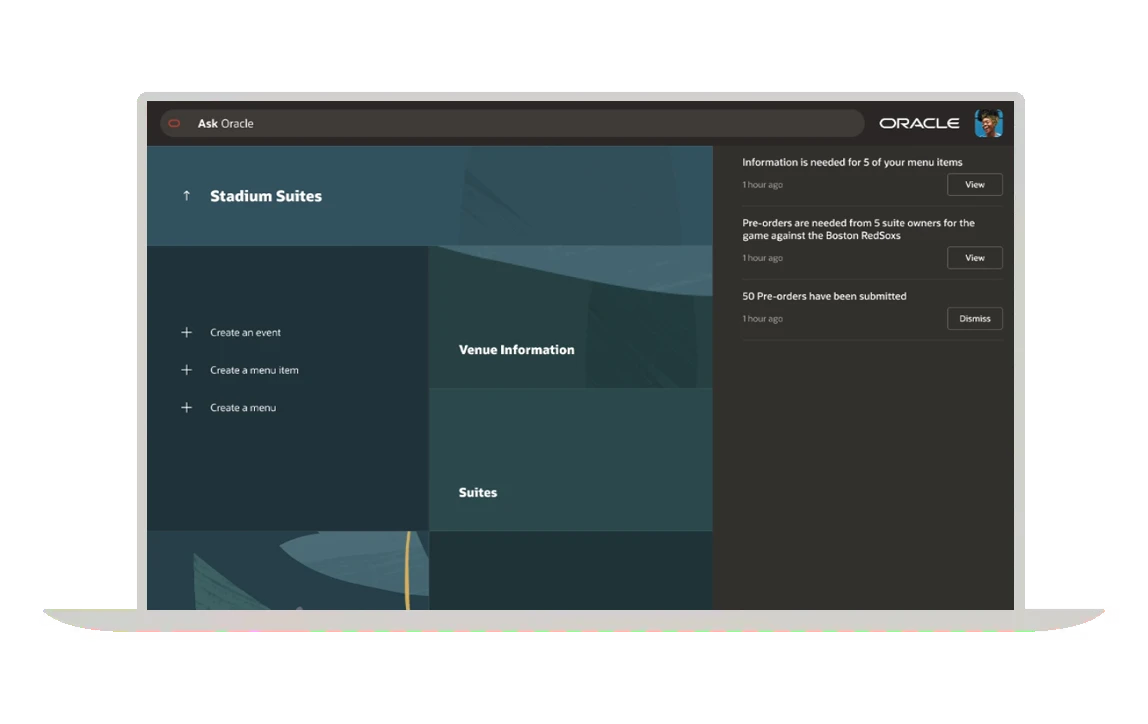Select the plus icon next to Create a menu
Image resolution: width=1148 pixels, height=724 pixels.
[186, 407]
